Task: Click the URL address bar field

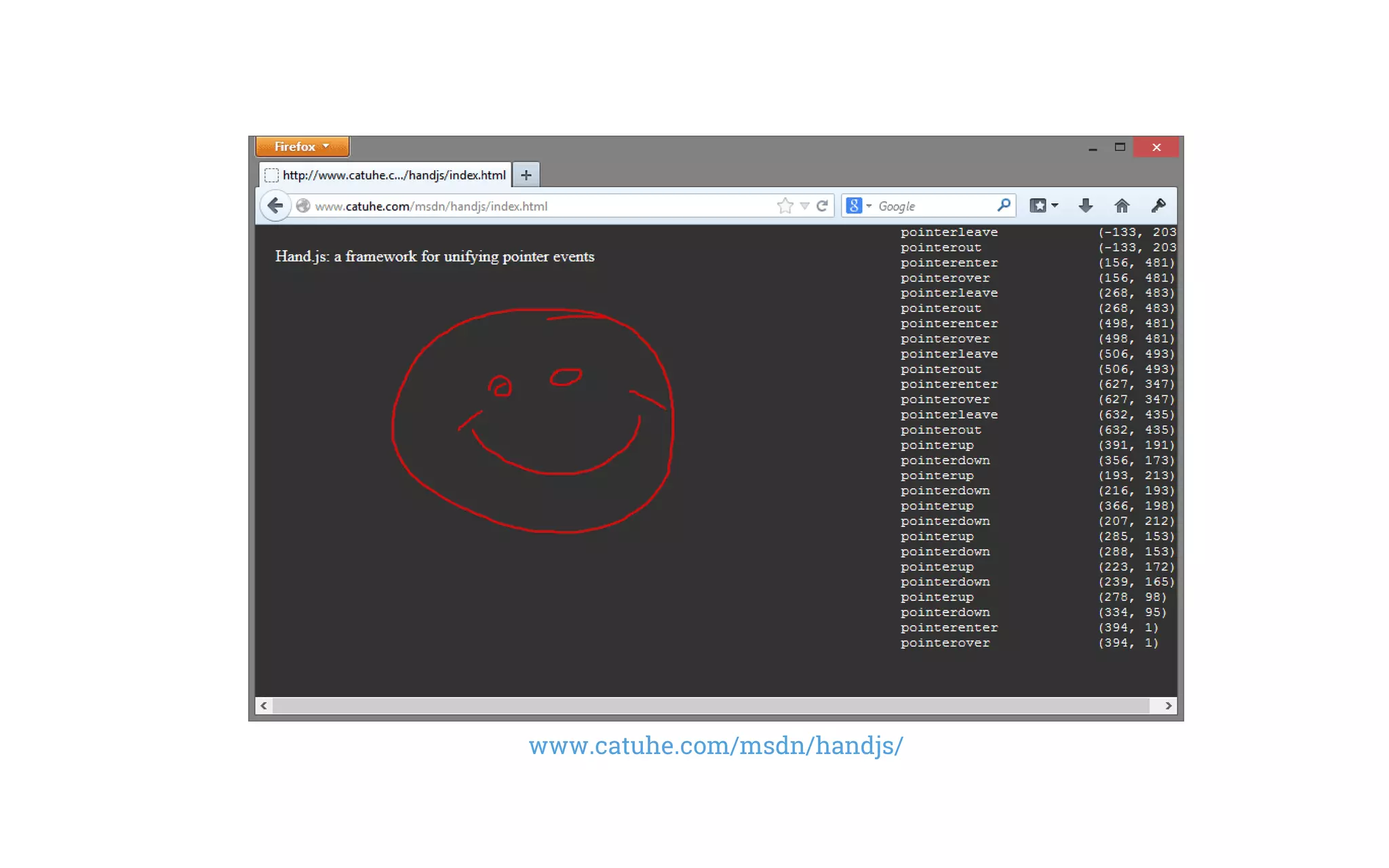Action: click(x=543, y=206)
